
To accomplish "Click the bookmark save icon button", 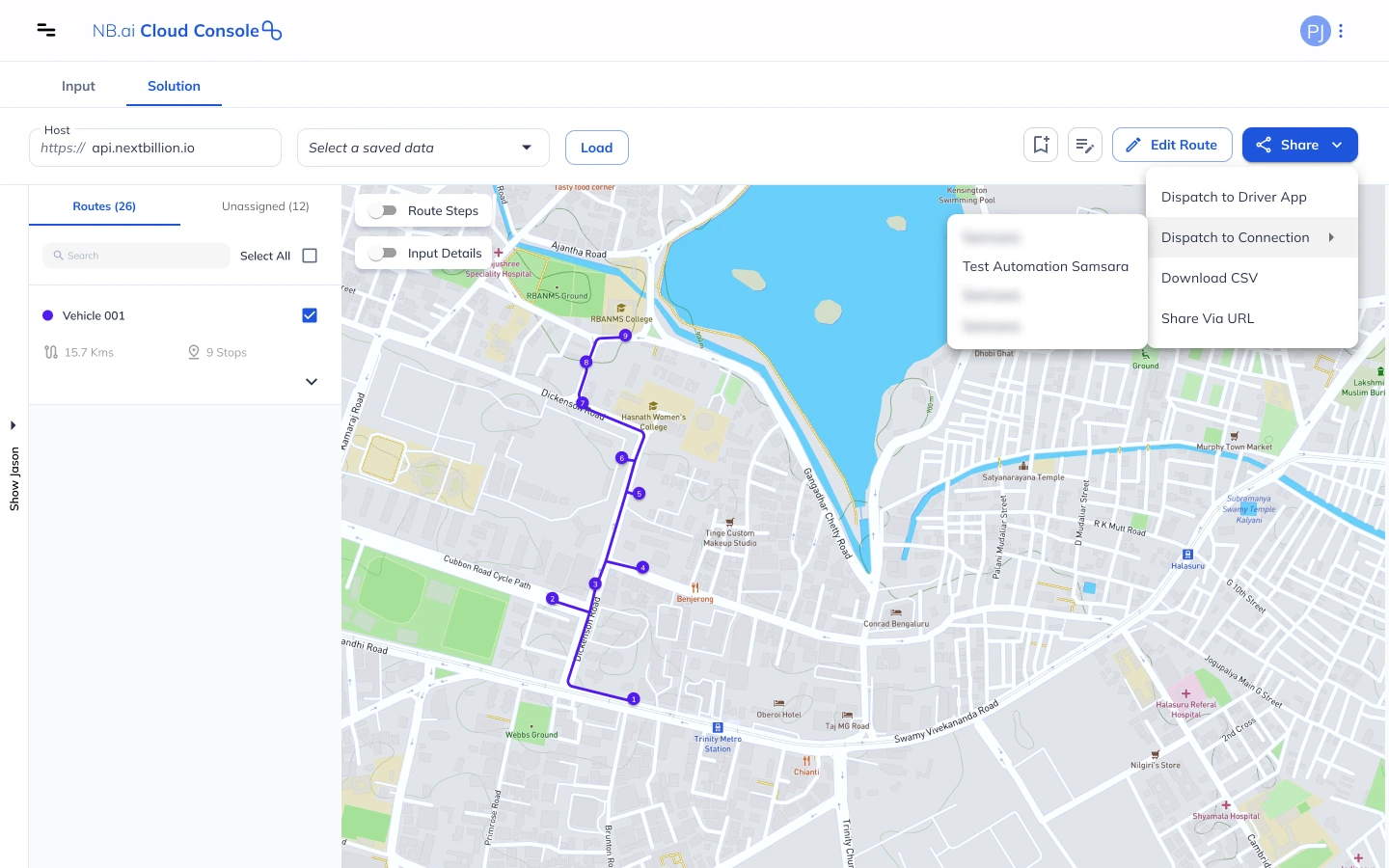I will pos(1041,145).
